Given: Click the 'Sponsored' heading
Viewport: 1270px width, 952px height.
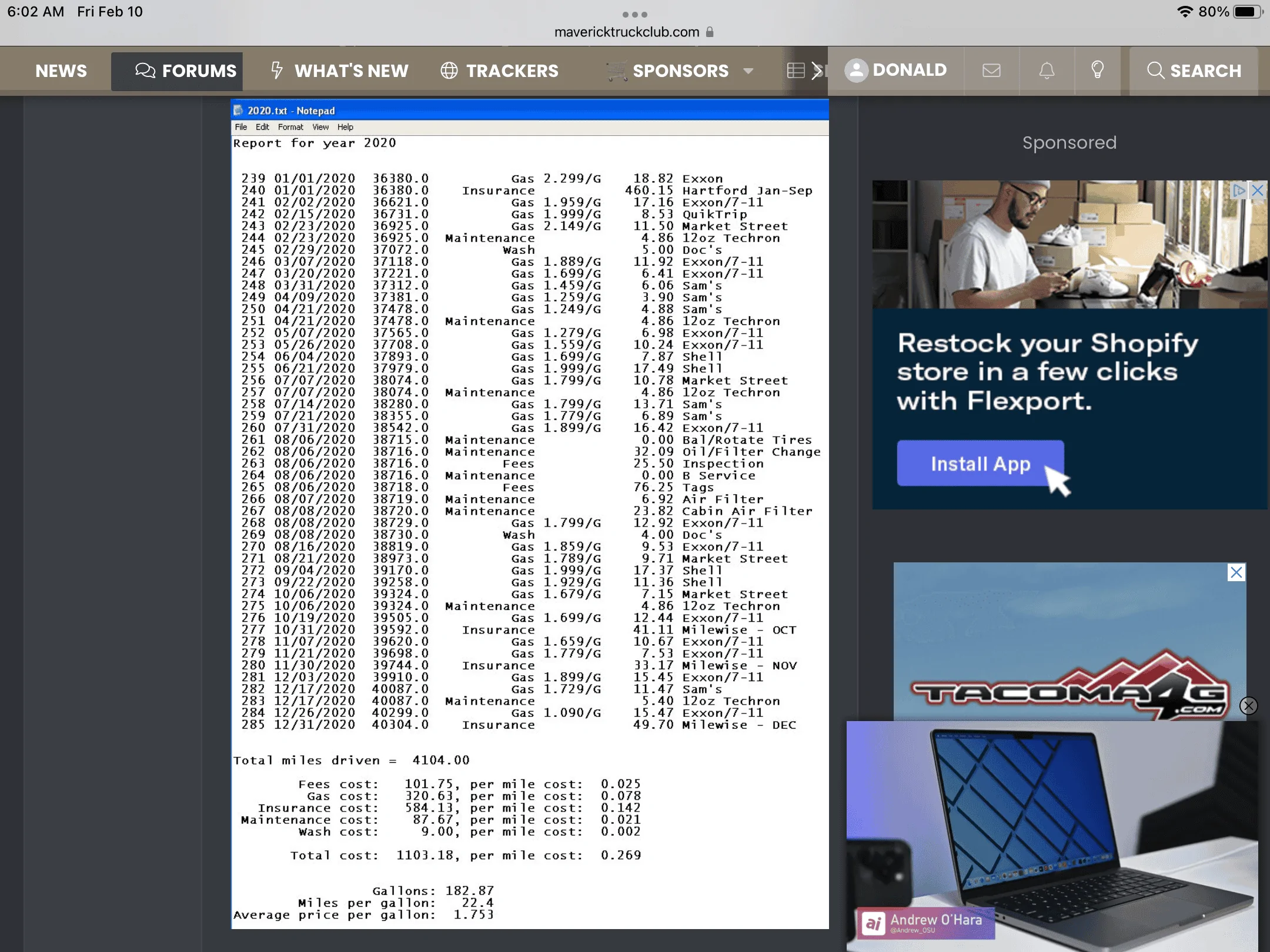Looking at the screenshot, I should pos(1069,143).
